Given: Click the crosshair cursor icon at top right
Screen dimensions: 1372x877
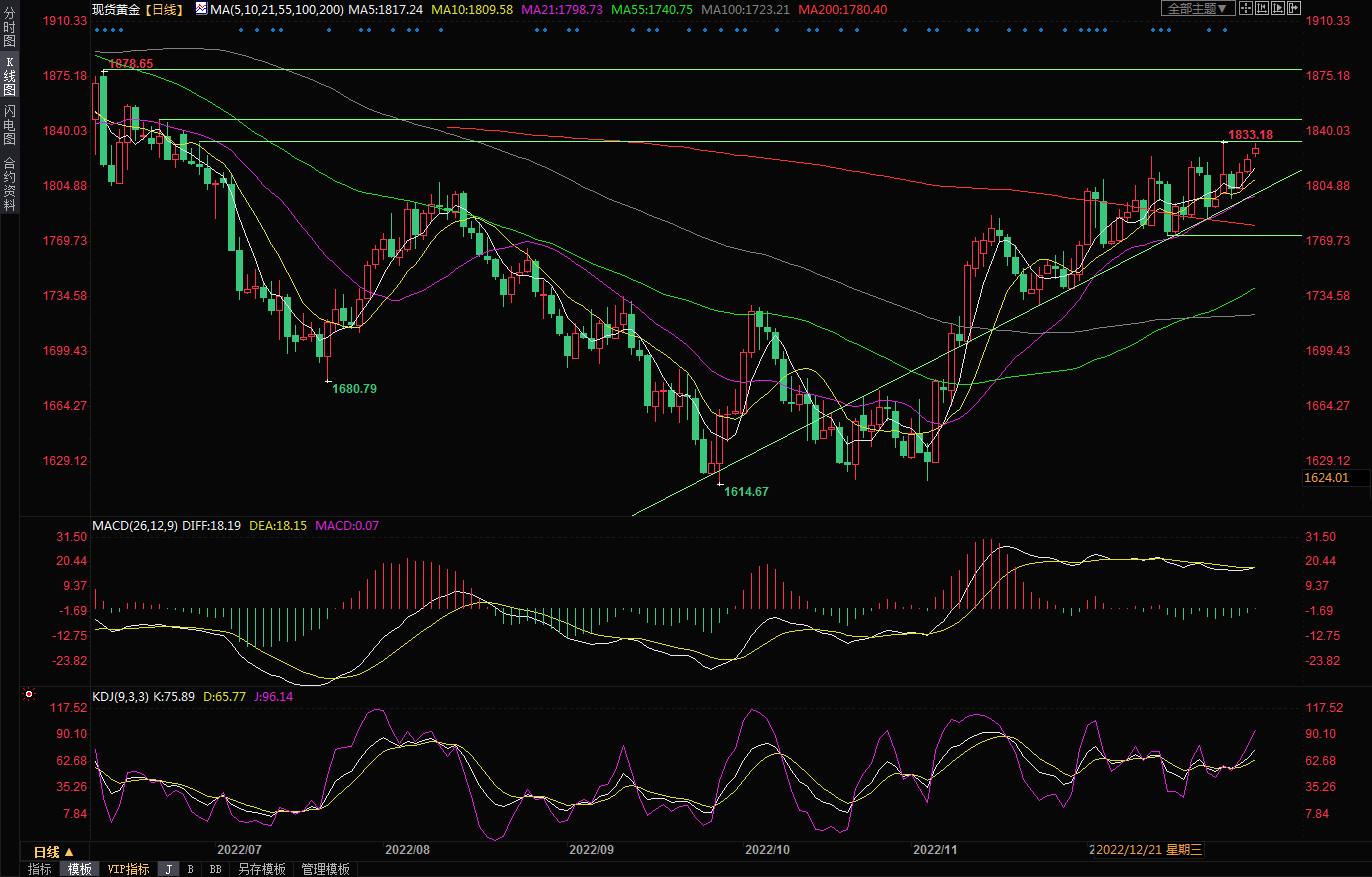Looking at the screenshot, I should [x=1246, y=8].
